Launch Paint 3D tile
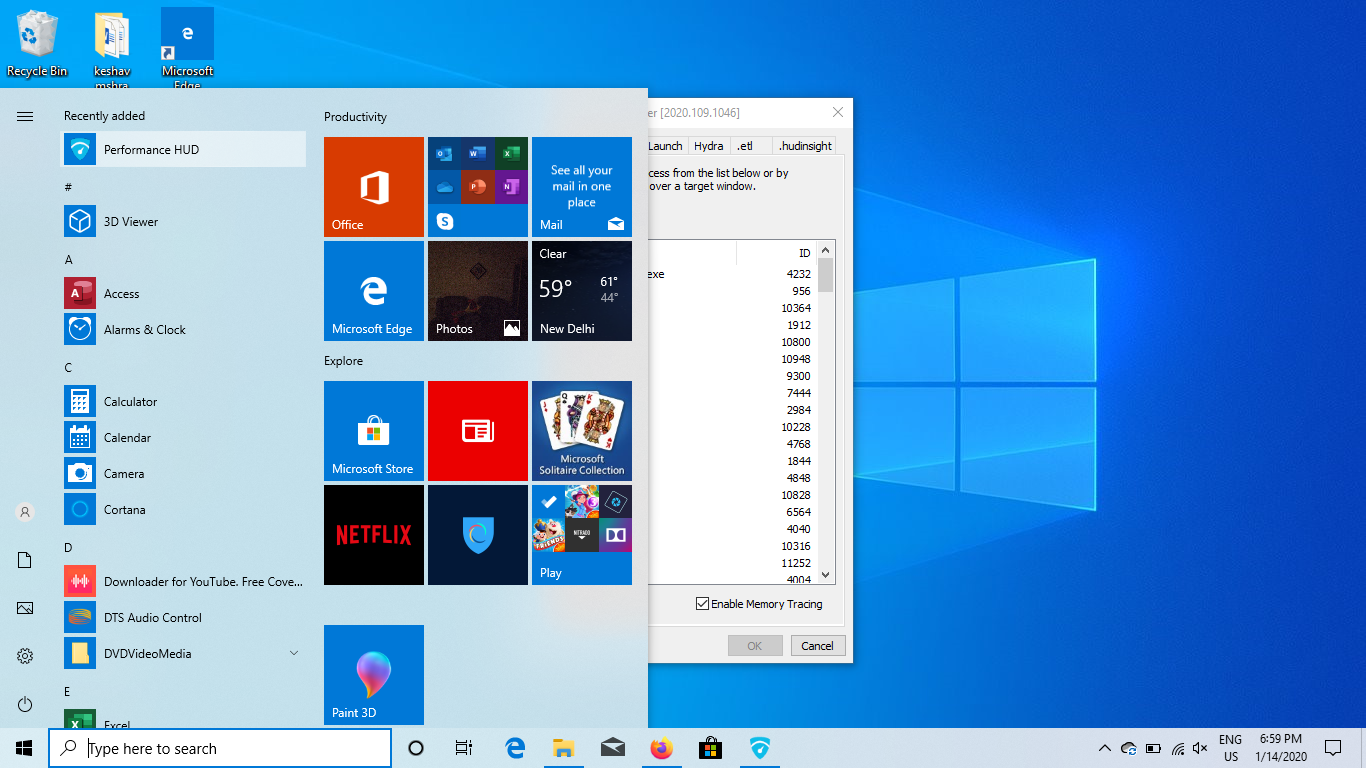This screenshot has width=1366, height=768. [374, 675]
